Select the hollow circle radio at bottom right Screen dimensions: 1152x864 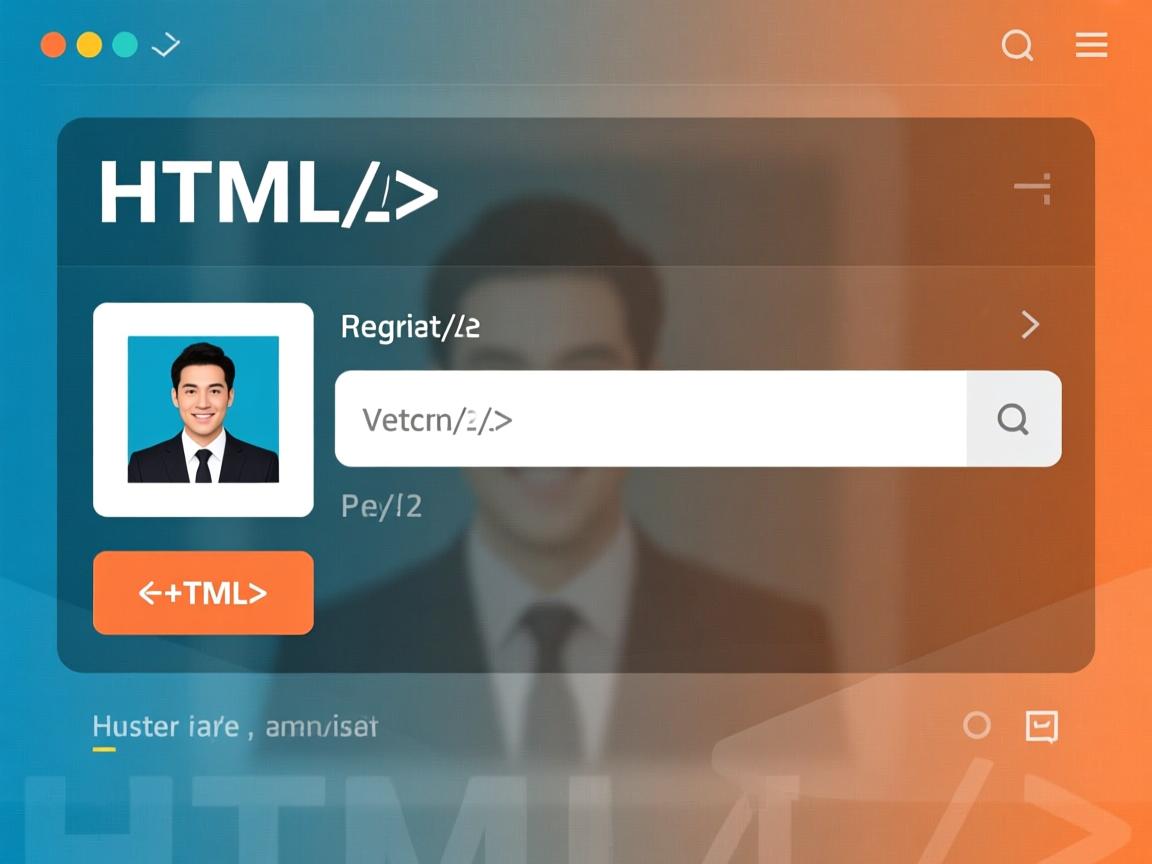pos(976,726)
